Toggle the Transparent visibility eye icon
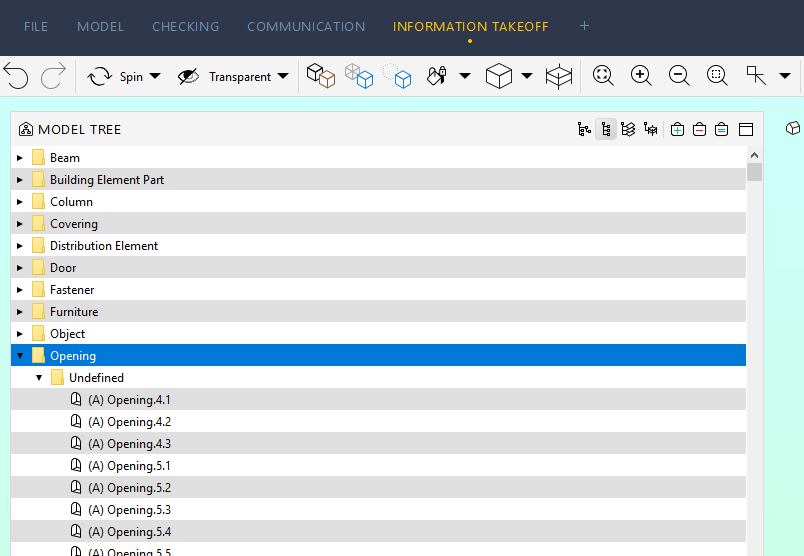Image resolution: width=804 pixels, height=556 pixels. (x=188, y=76)
